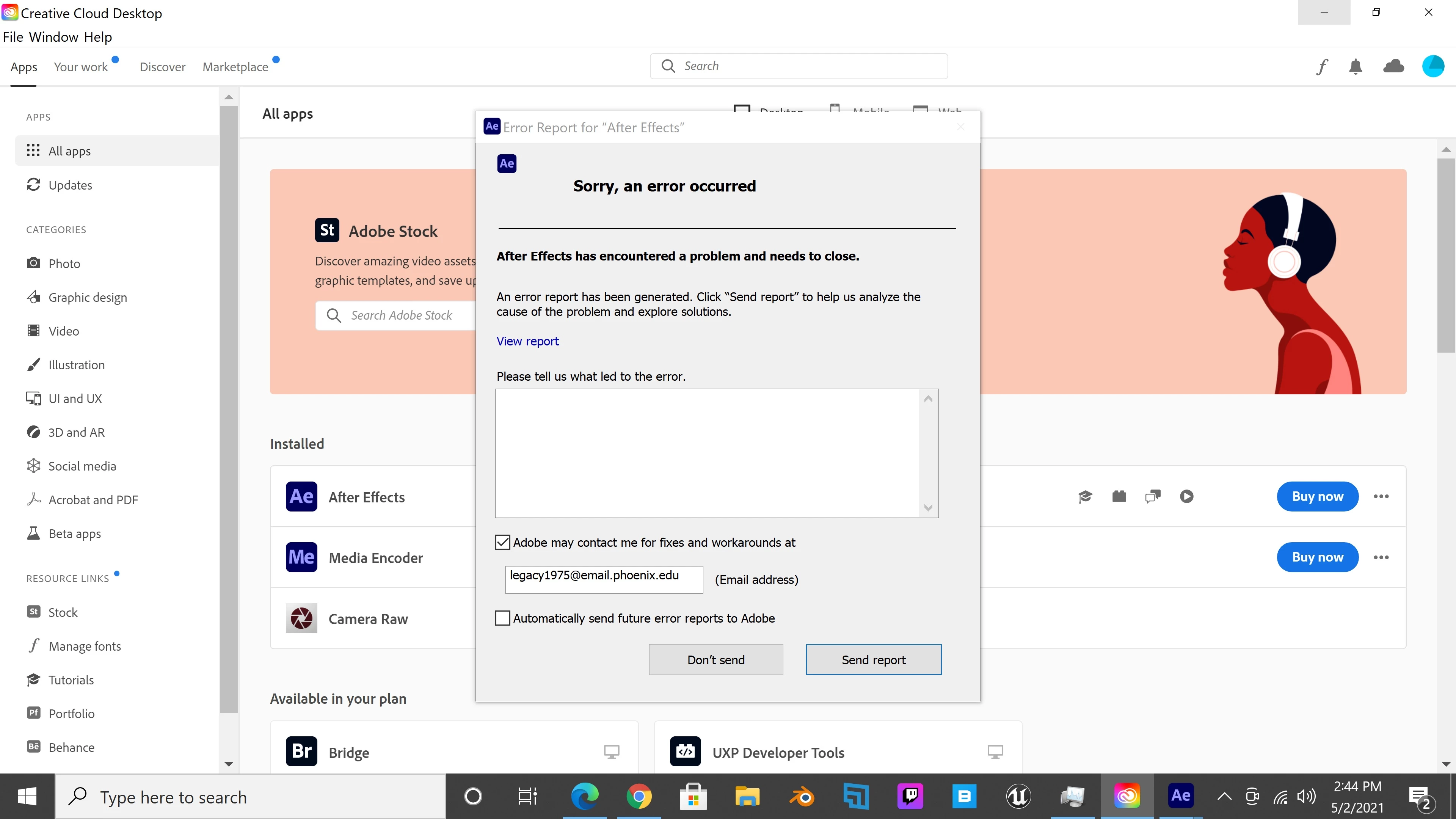
Task: Open the fonts icon in top bar
Action: coord(1321,67)
